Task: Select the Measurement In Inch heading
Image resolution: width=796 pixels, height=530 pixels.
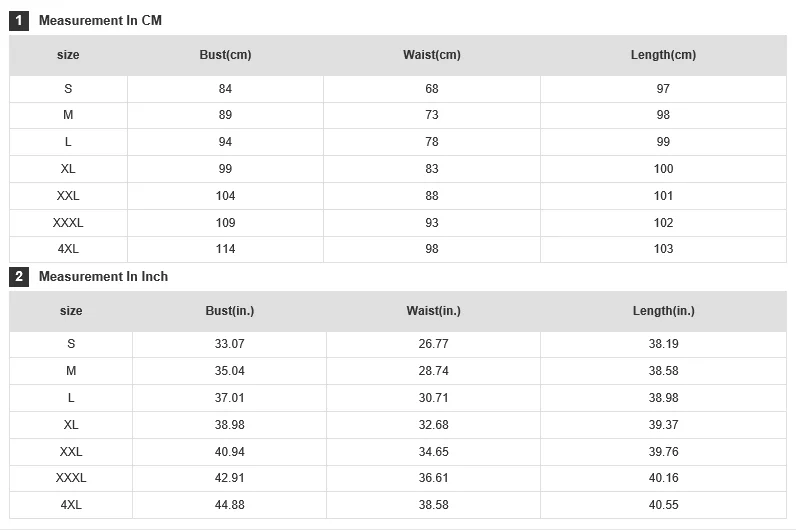Action: pos(104,276)
